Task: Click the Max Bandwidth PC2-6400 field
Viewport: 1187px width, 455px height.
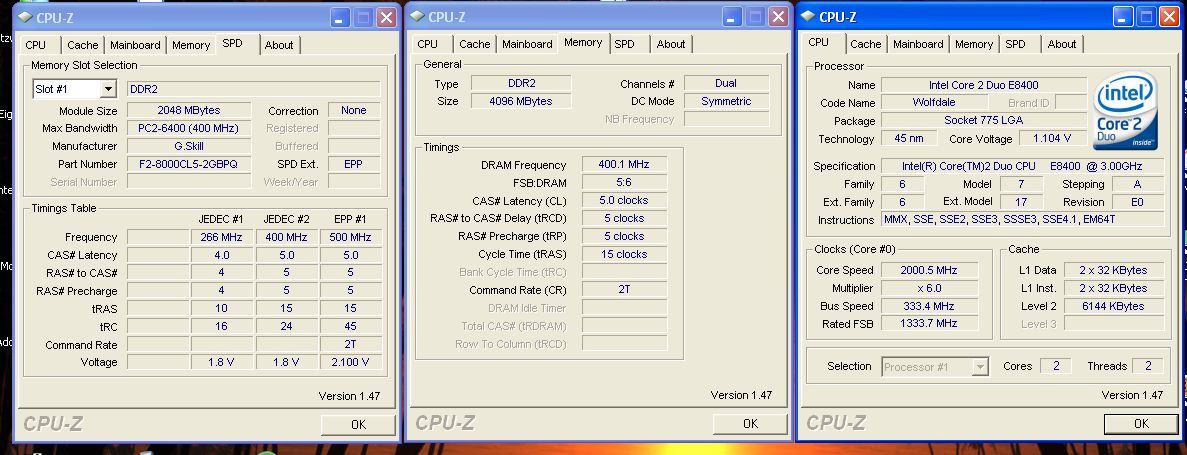Action: (x=188, y=128)
